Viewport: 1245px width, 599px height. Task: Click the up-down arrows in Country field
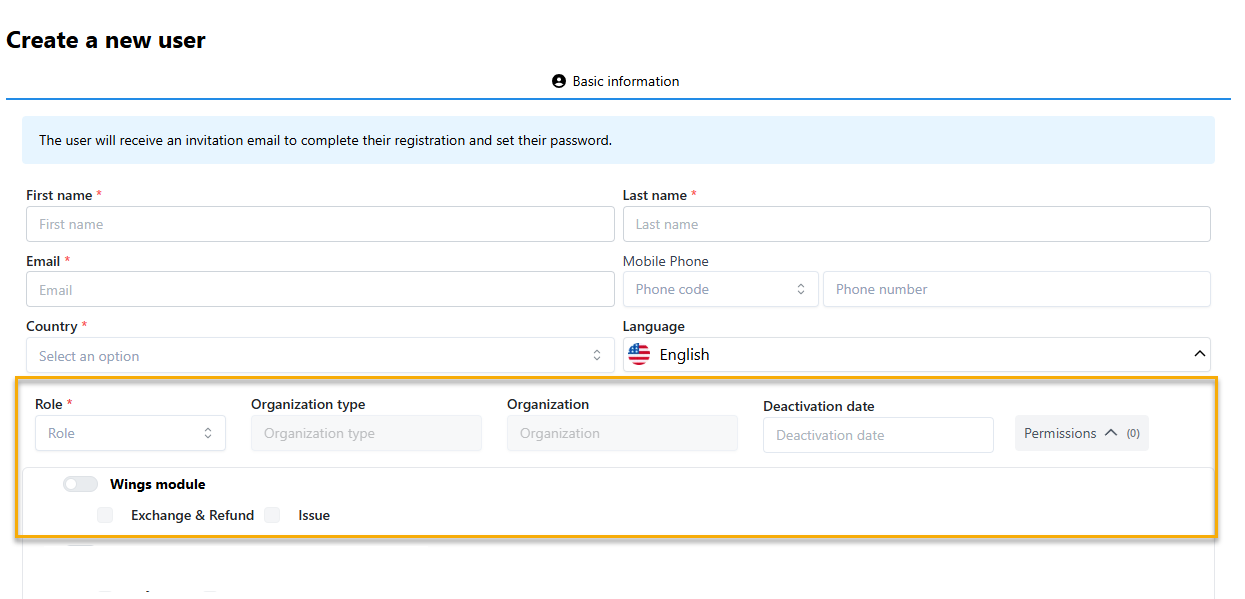(597, 355)
